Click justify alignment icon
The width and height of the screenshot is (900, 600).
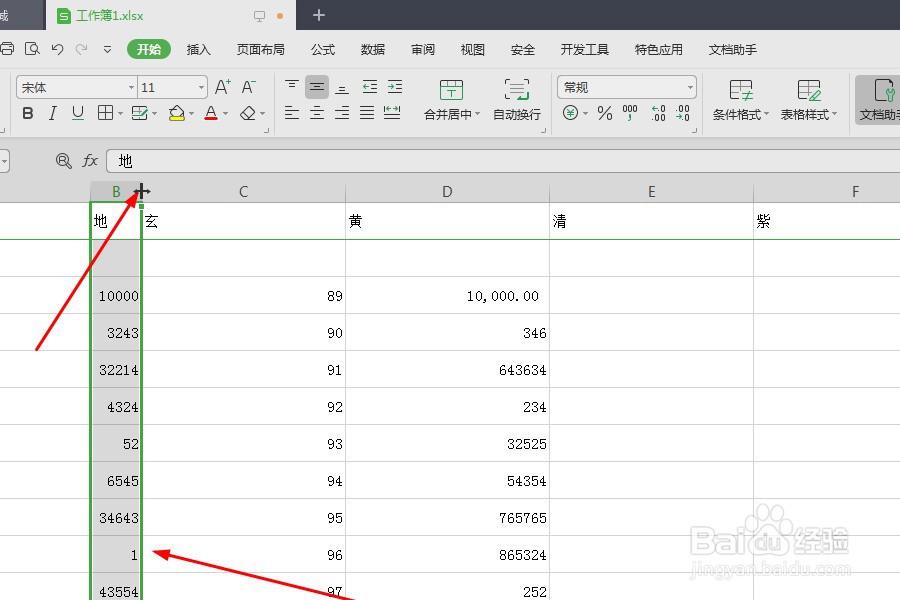(x=367, y=113)
